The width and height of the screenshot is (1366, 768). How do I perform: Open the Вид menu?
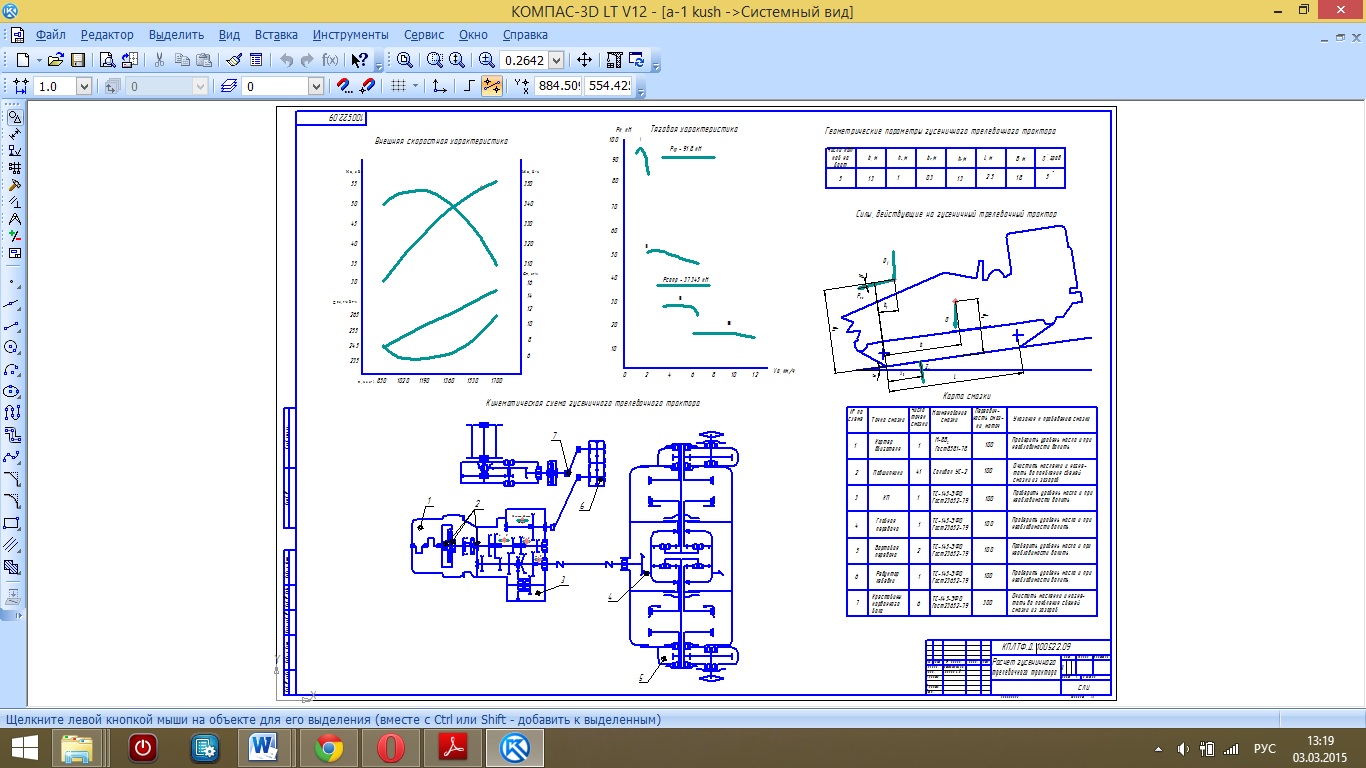pos(229,34)
